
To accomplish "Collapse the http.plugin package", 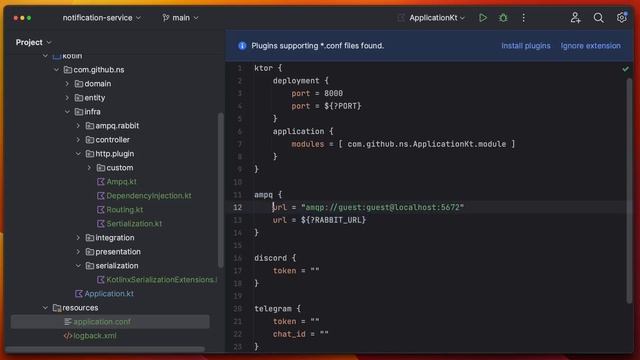I will (x=78, y=154).
